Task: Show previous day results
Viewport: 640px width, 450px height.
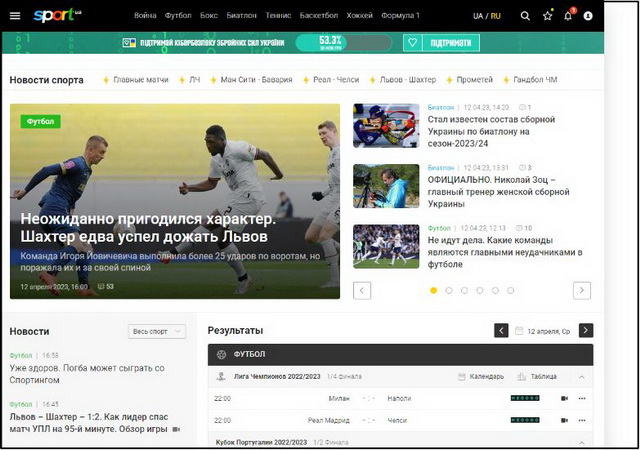Action: (501, 330)
